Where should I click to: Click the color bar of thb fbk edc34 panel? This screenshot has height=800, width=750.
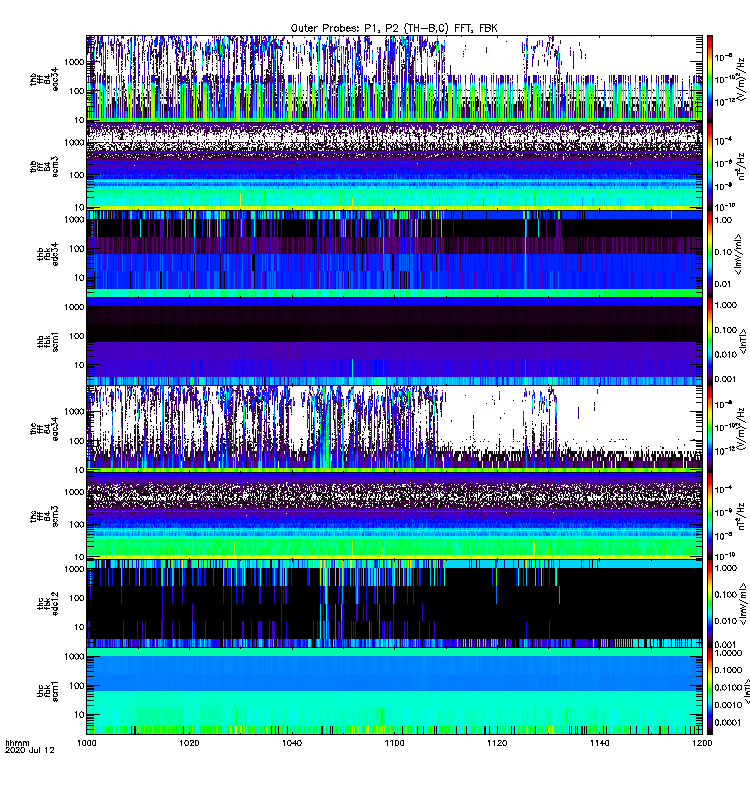pos(710,254)
